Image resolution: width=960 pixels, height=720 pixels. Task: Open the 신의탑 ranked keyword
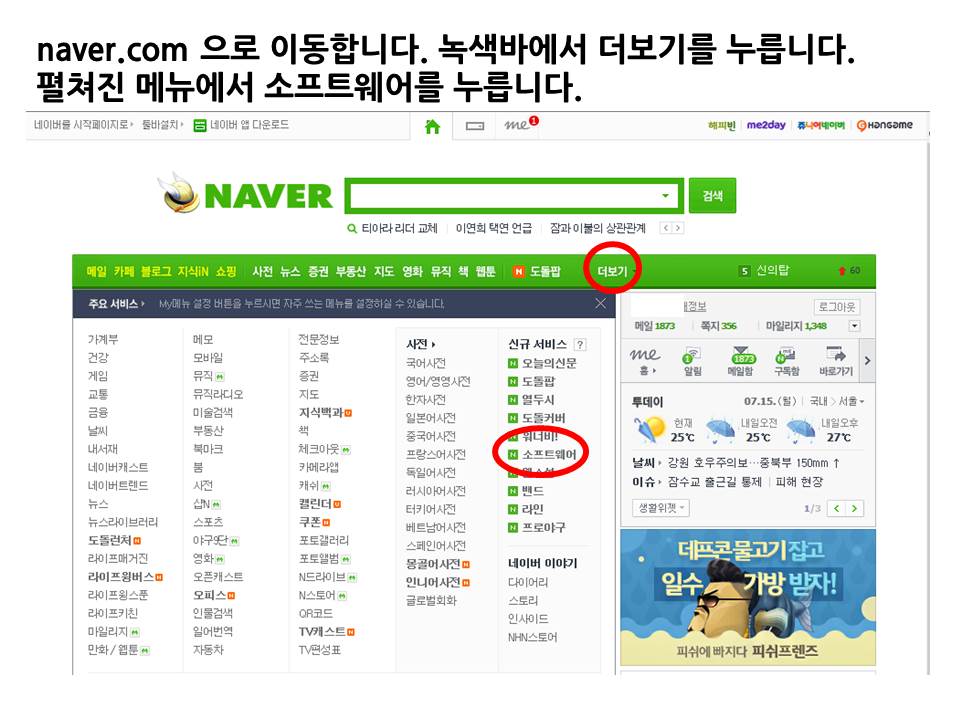pyautogui.click(x=773, y=270)
